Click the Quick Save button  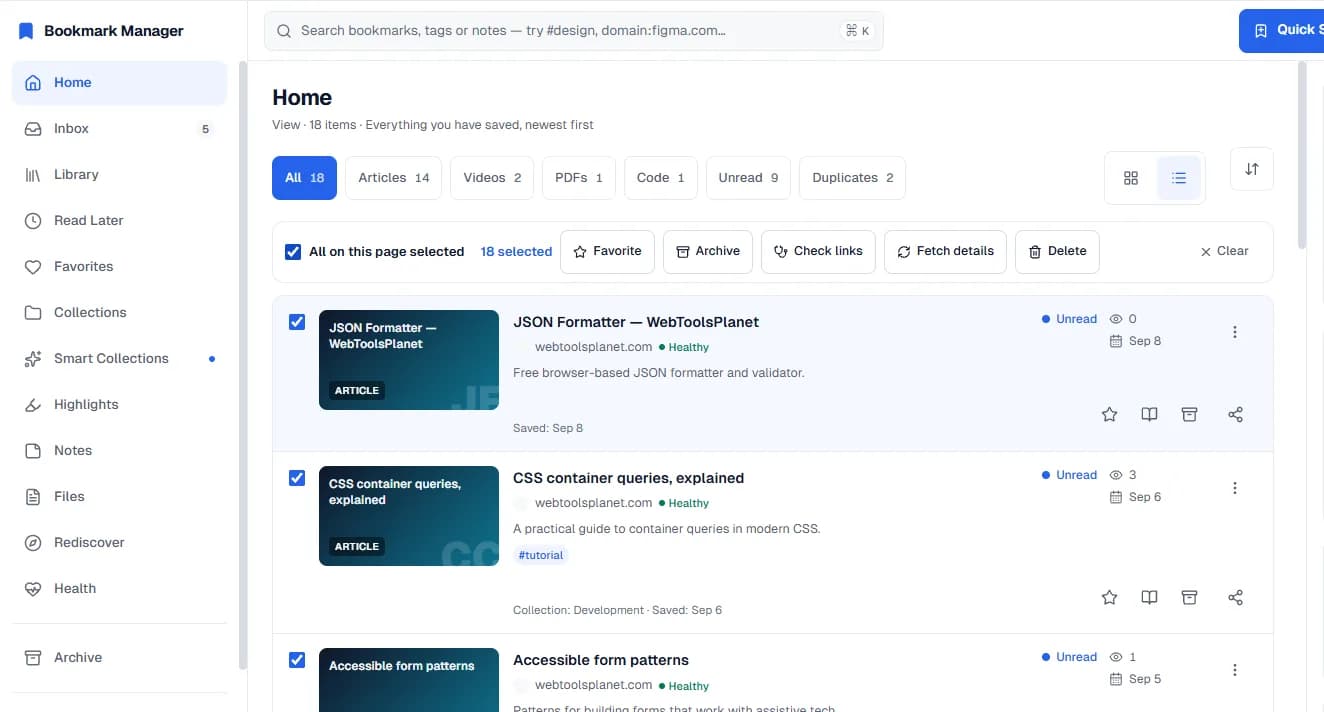(1282, 31)
